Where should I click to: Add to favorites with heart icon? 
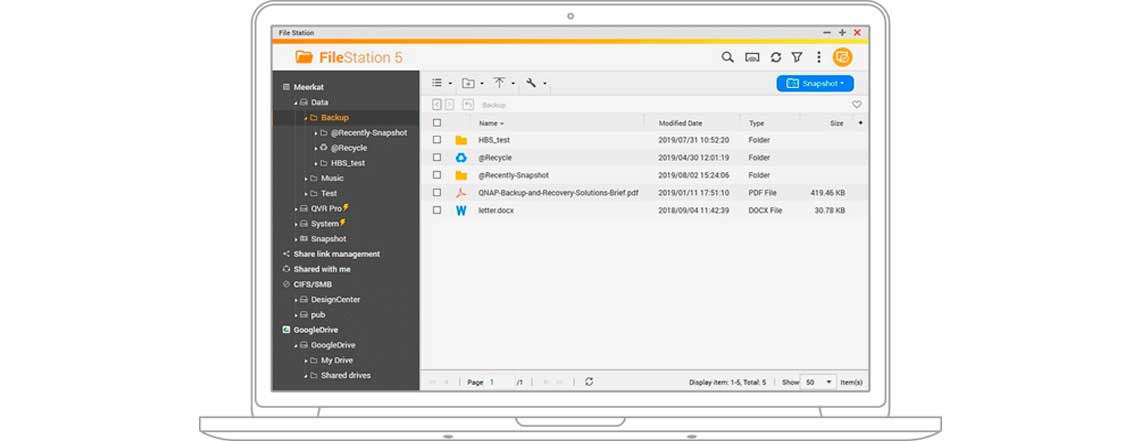(x=856, y=104)
